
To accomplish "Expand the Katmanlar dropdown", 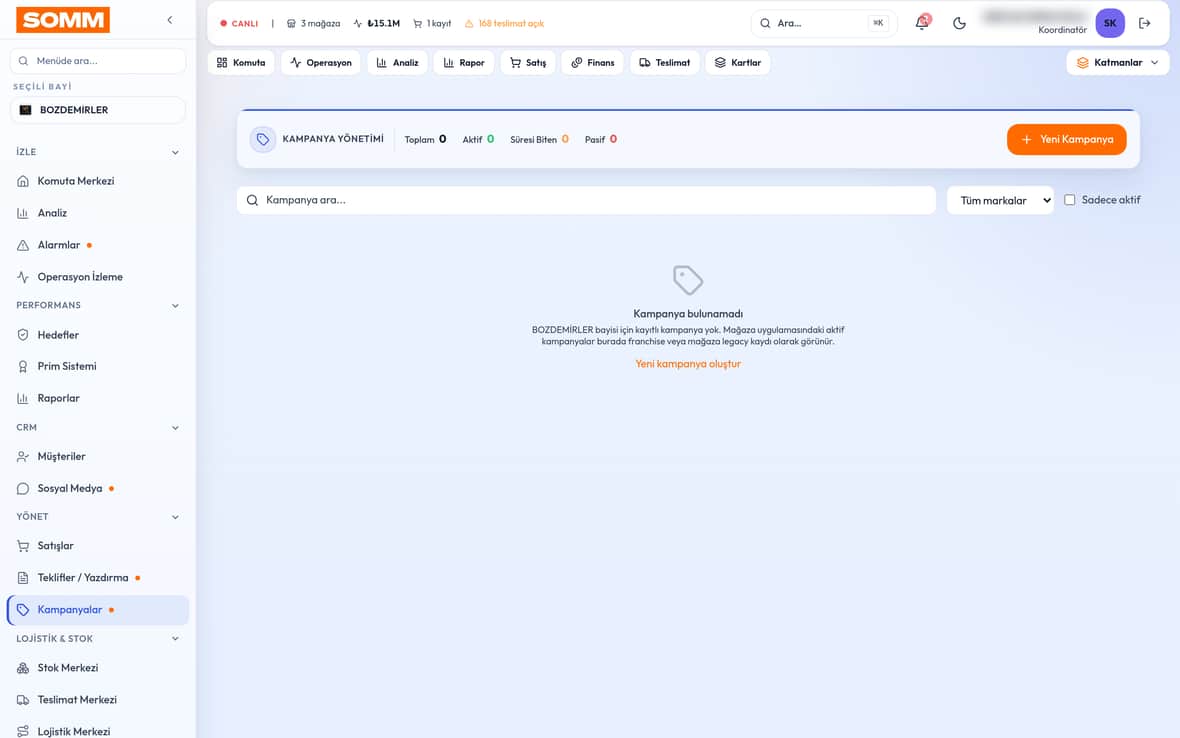I will click(1118, 62).
